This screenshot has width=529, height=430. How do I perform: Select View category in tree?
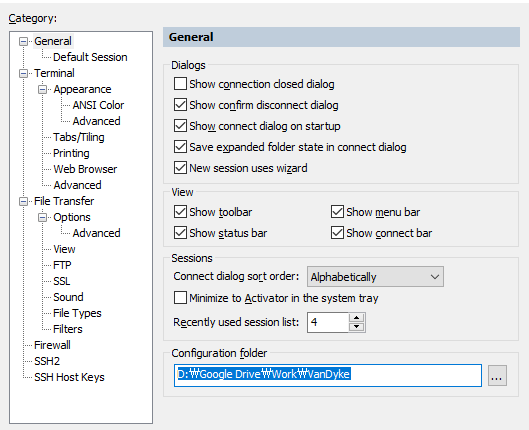(x=64, y=249)
